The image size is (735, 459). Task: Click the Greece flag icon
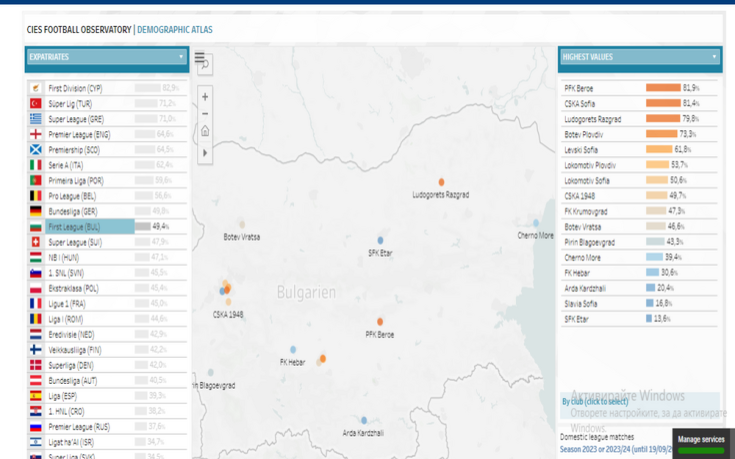coord(36,119)
